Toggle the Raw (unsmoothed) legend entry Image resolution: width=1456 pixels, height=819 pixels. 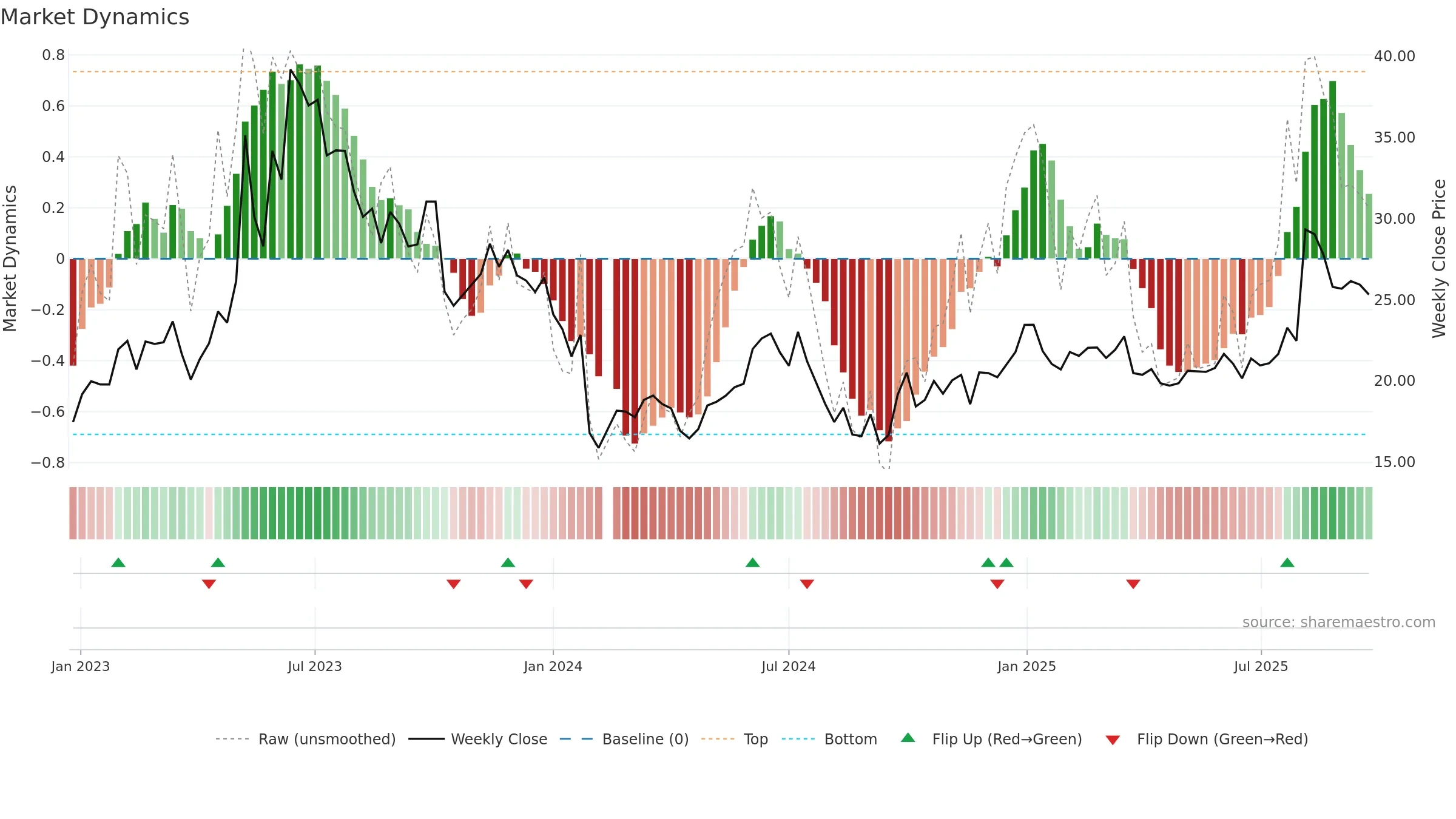[306, 739]
